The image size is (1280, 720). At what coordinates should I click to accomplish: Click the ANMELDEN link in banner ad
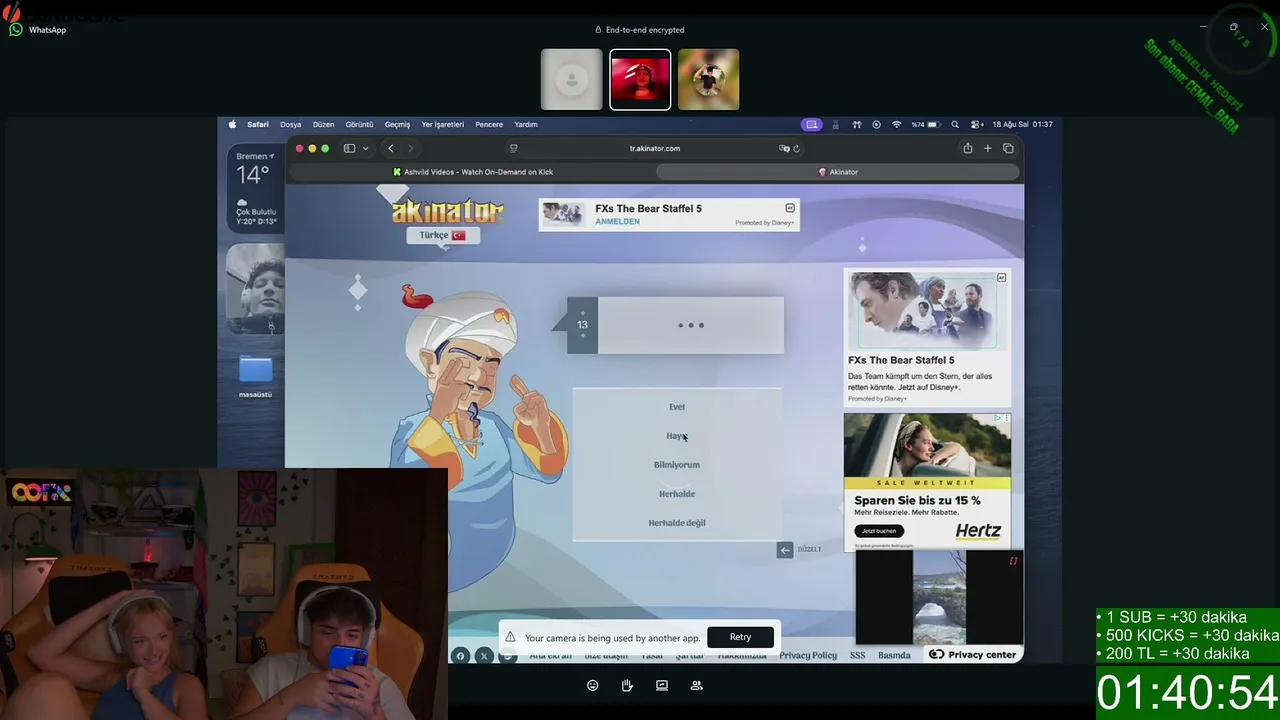click(617, 222)
